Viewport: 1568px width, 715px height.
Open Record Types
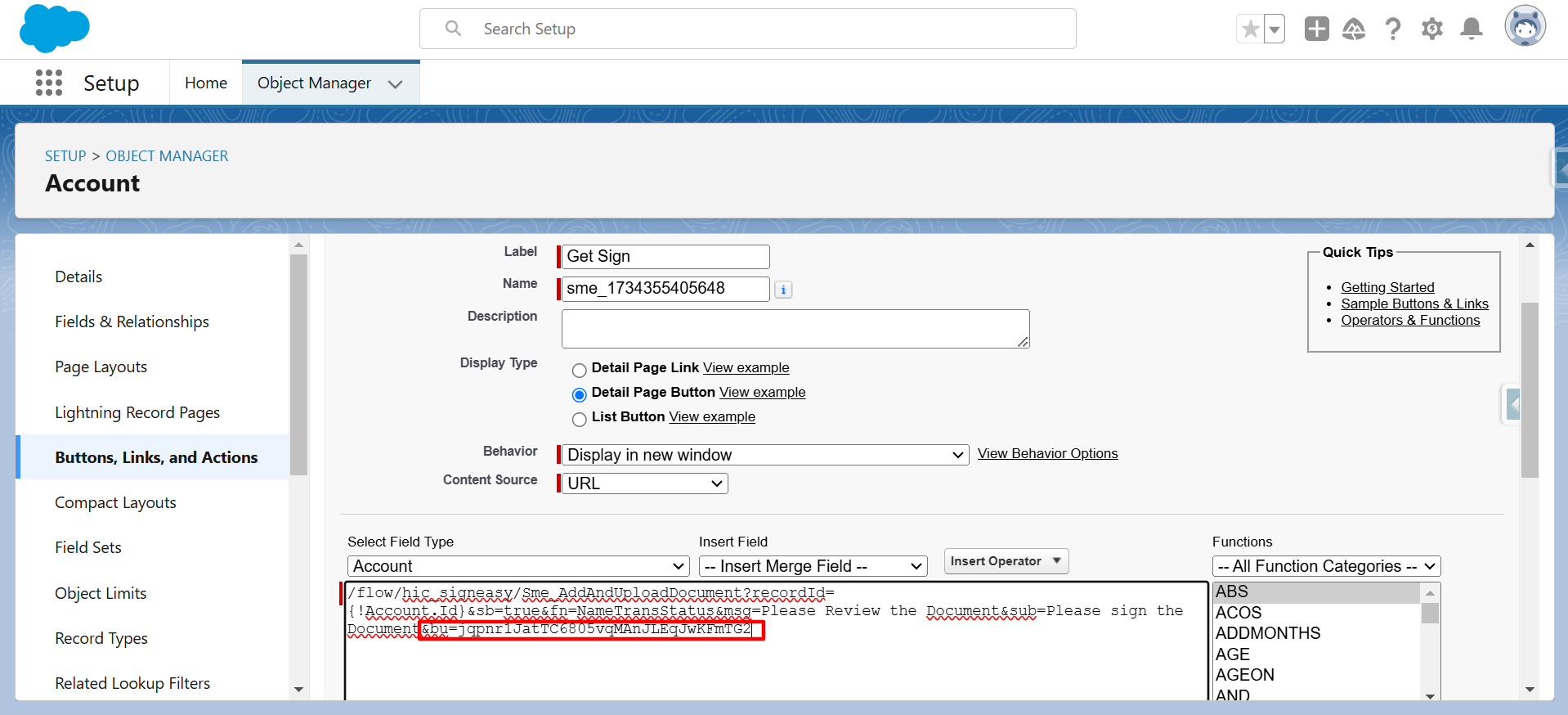pyautogui.click(x=101, y=638)
